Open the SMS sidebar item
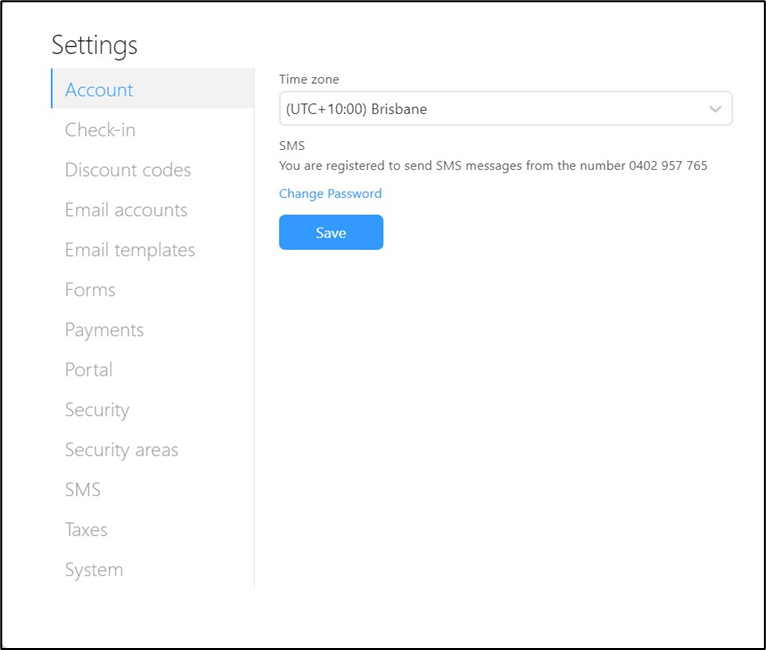766x650 pixels. click(83, 490)
